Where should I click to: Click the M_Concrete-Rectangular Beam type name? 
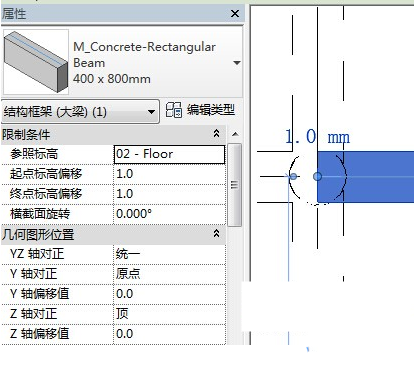pos(144,55)
